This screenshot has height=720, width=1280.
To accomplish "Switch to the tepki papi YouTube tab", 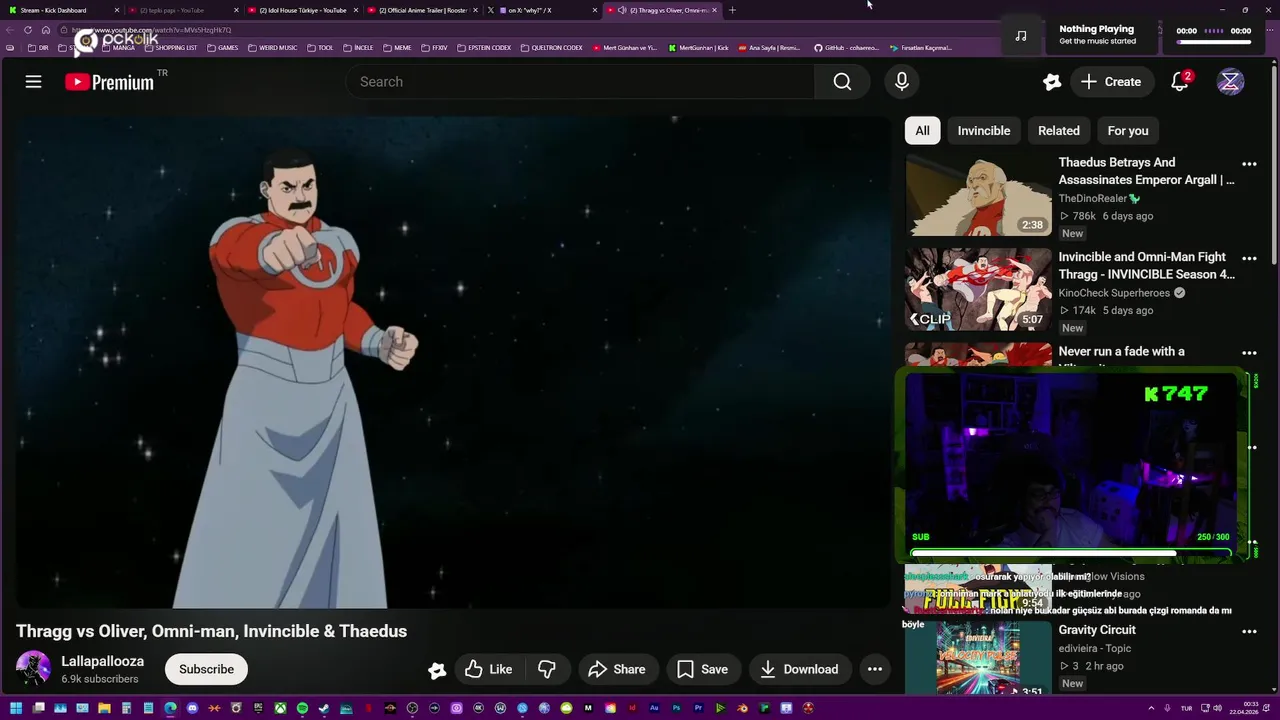I will tap(183, 10).
